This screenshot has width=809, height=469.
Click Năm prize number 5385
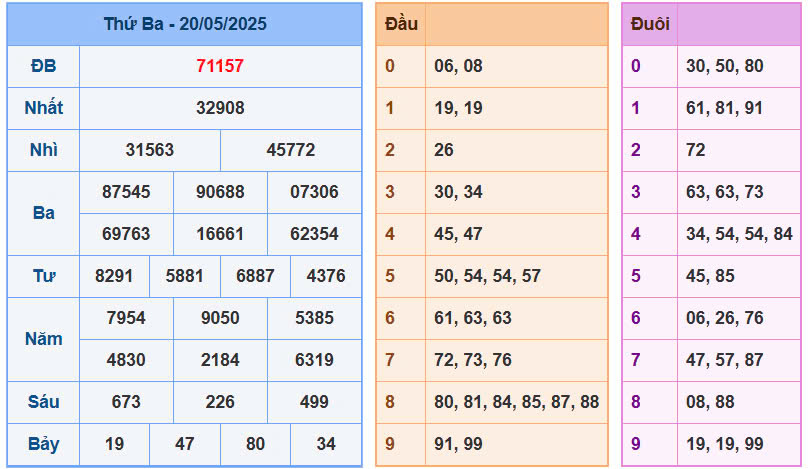pos(314,318)
